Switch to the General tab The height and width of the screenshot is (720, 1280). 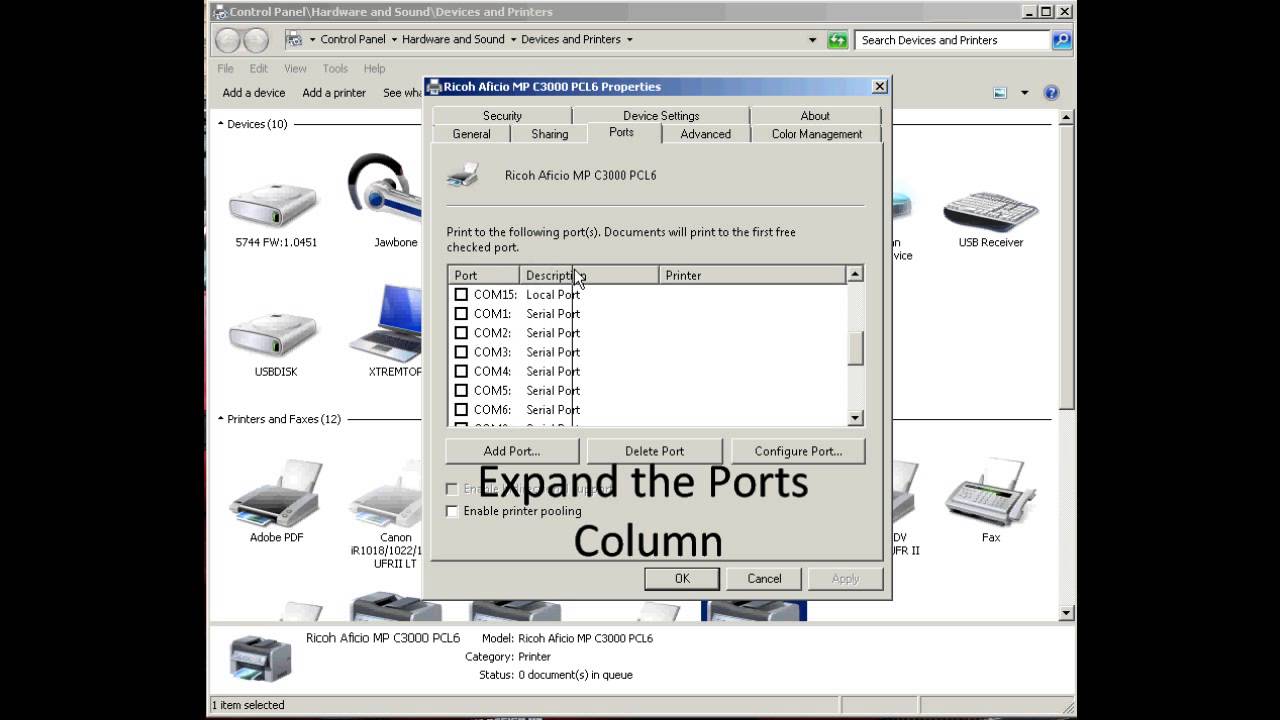471,134
